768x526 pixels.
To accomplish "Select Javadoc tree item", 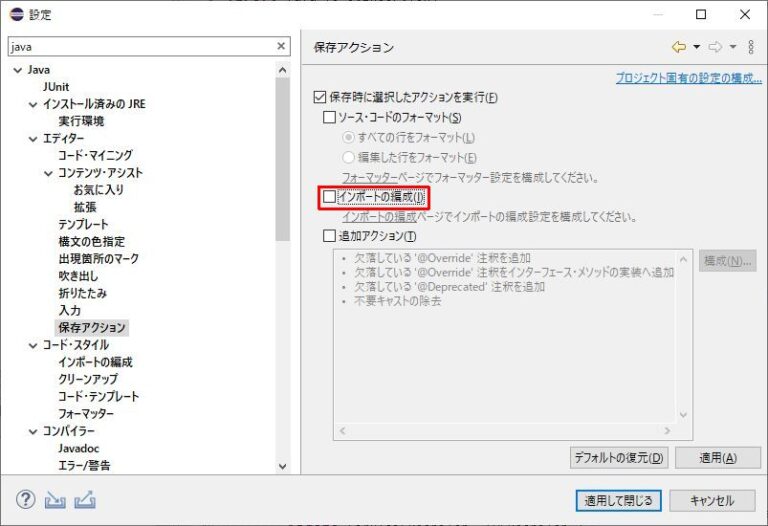I will 79,448.
